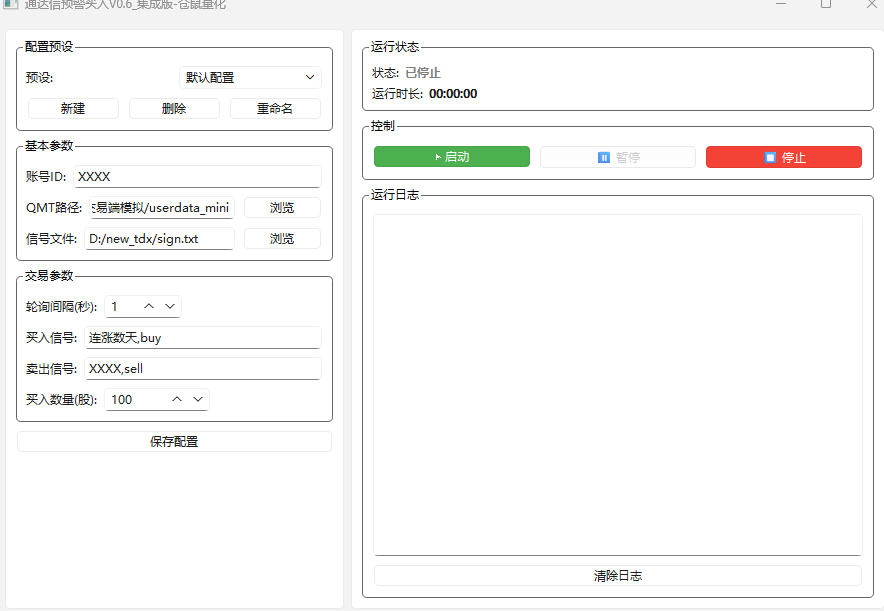
Task: Decrease 买入数量 with the down arrow
Action: click(197, 399)
